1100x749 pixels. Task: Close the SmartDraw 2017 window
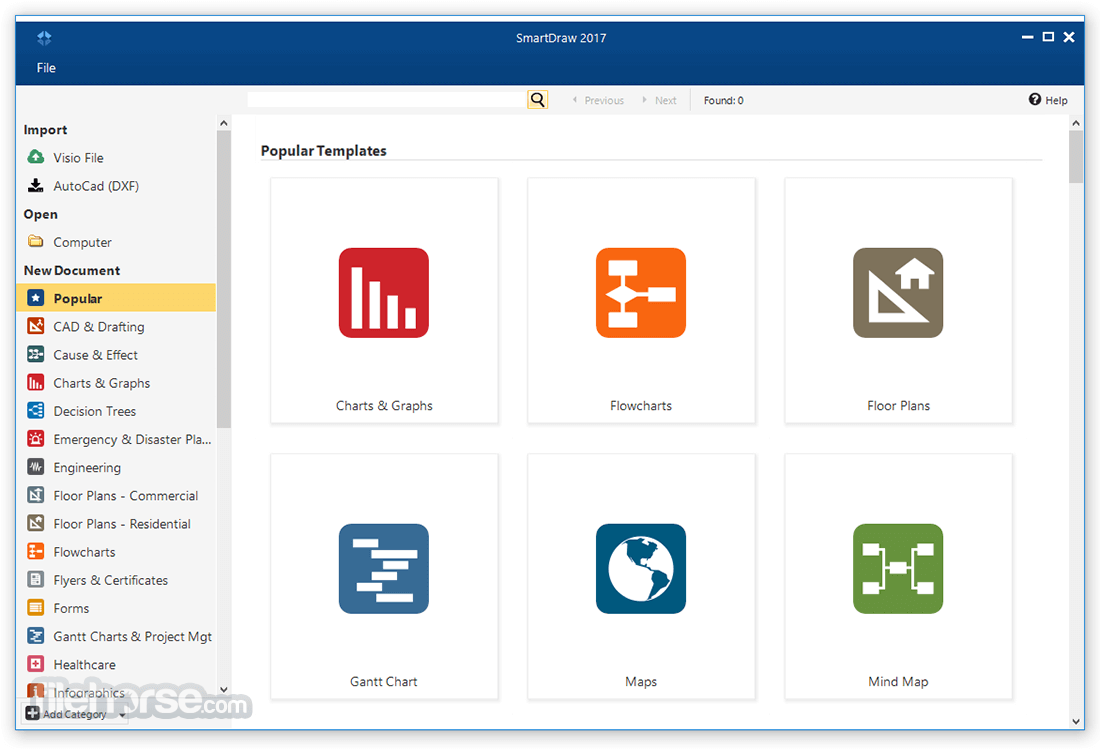tap(1069, 37)
